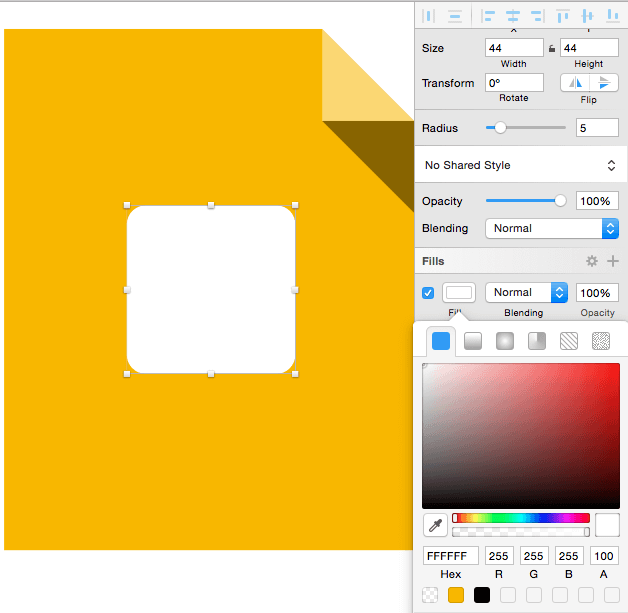Click the G value field
The height and width of the screenshot is (613, 628).
[x=533, y=556]
